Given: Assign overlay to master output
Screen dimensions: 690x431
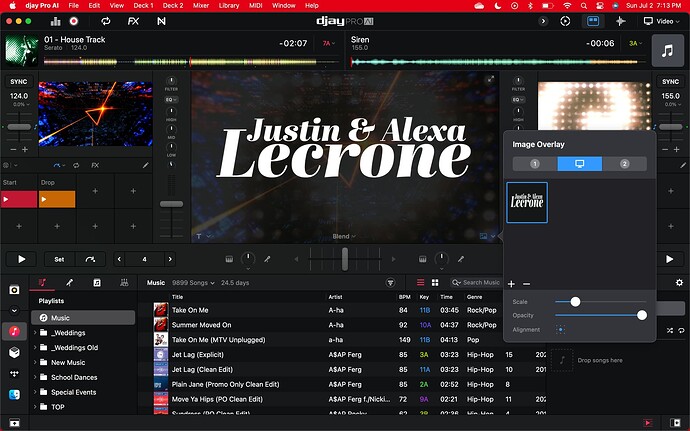Looking at the screenshot, I should (580, 164).
